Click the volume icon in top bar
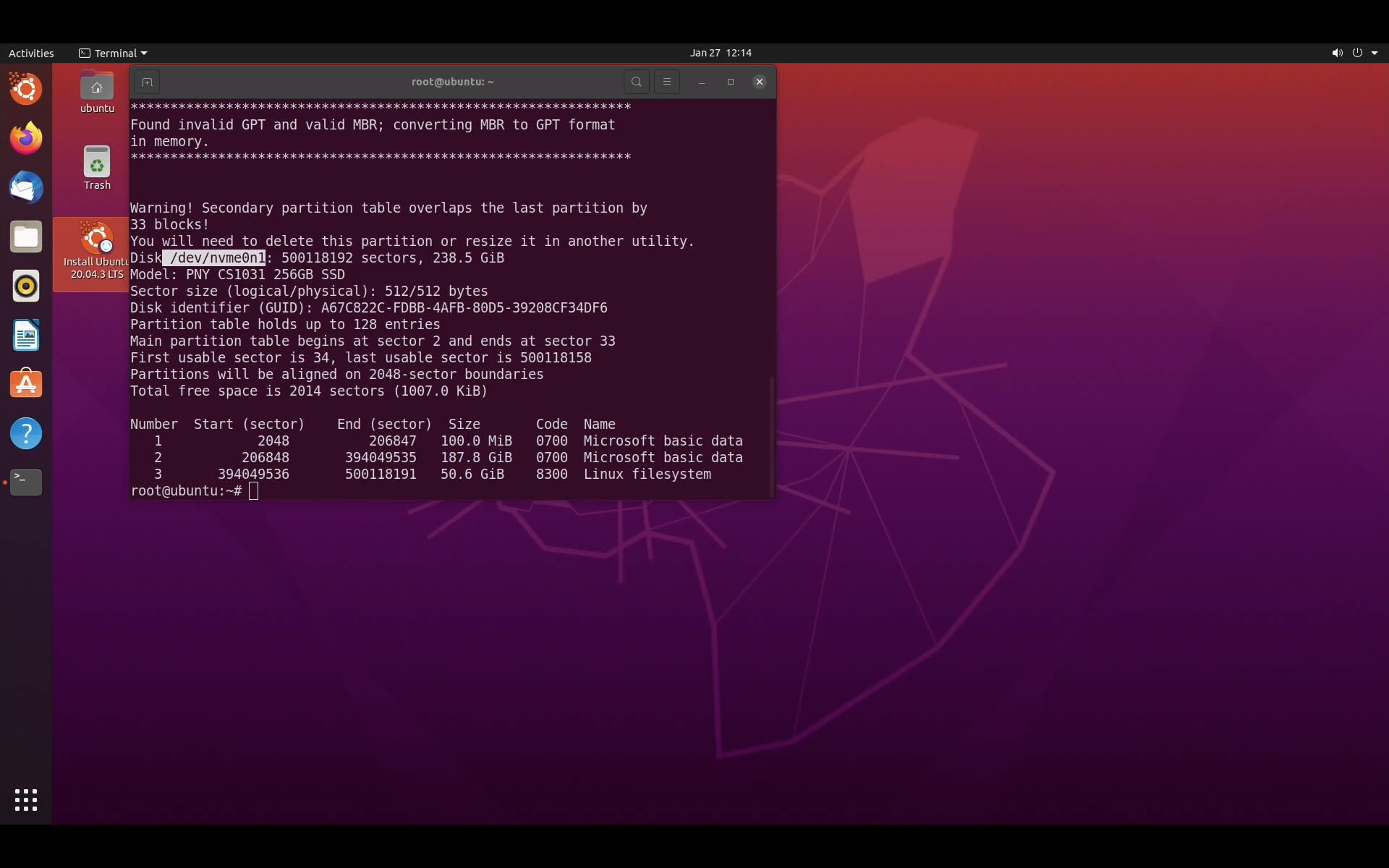1389x868 pixels. (1337, 53)
